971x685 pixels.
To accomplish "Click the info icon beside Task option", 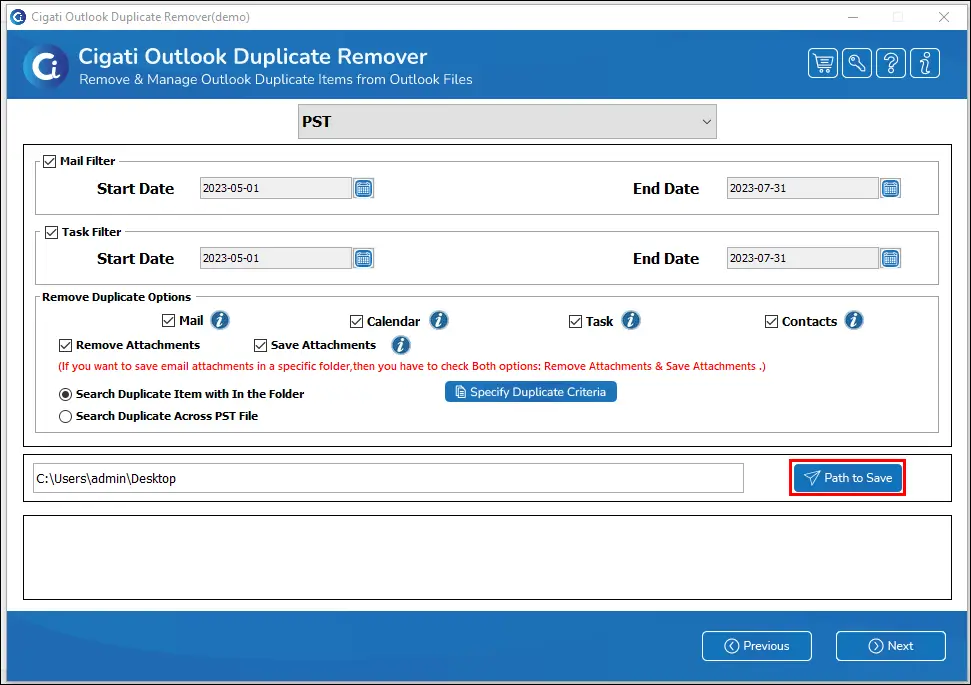I will (x=630, y=320).
